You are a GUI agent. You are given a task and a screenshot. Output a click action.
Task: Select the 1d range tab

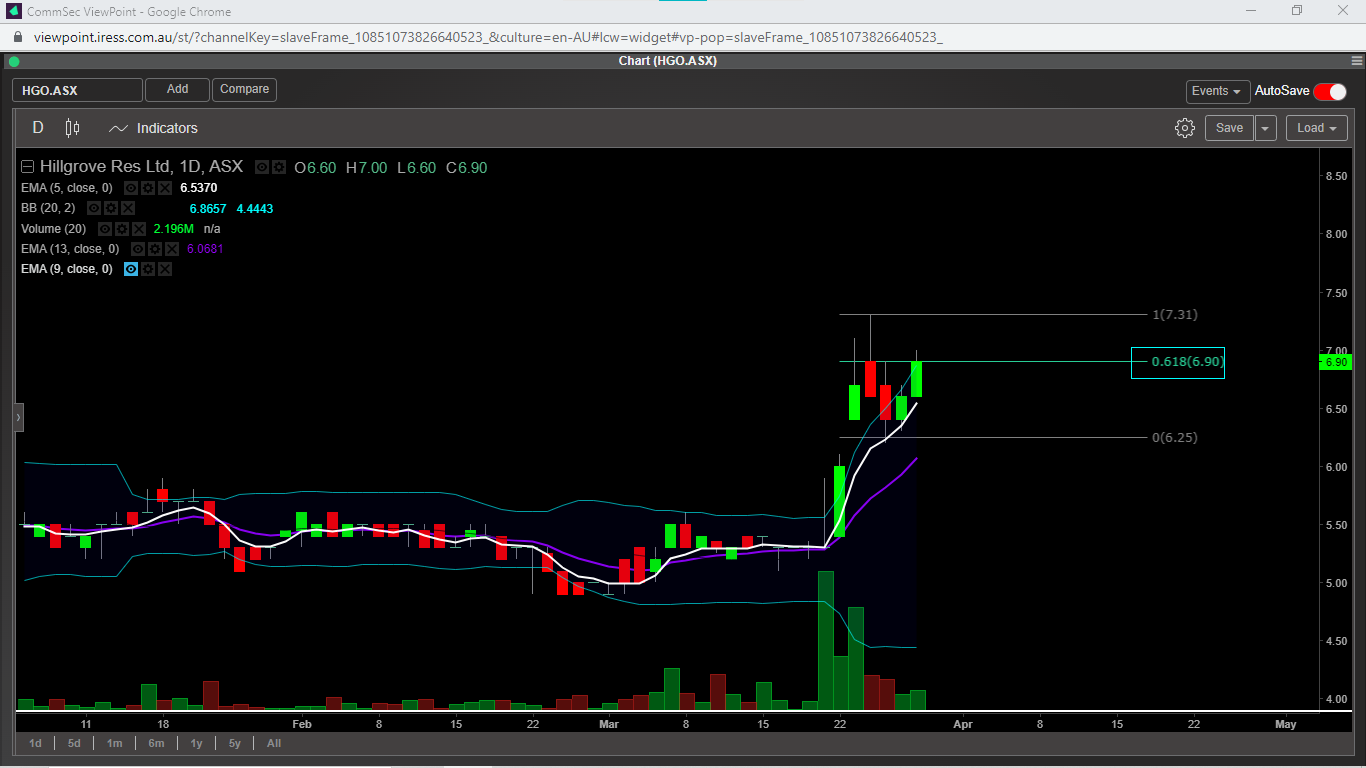tap(36, 743)
